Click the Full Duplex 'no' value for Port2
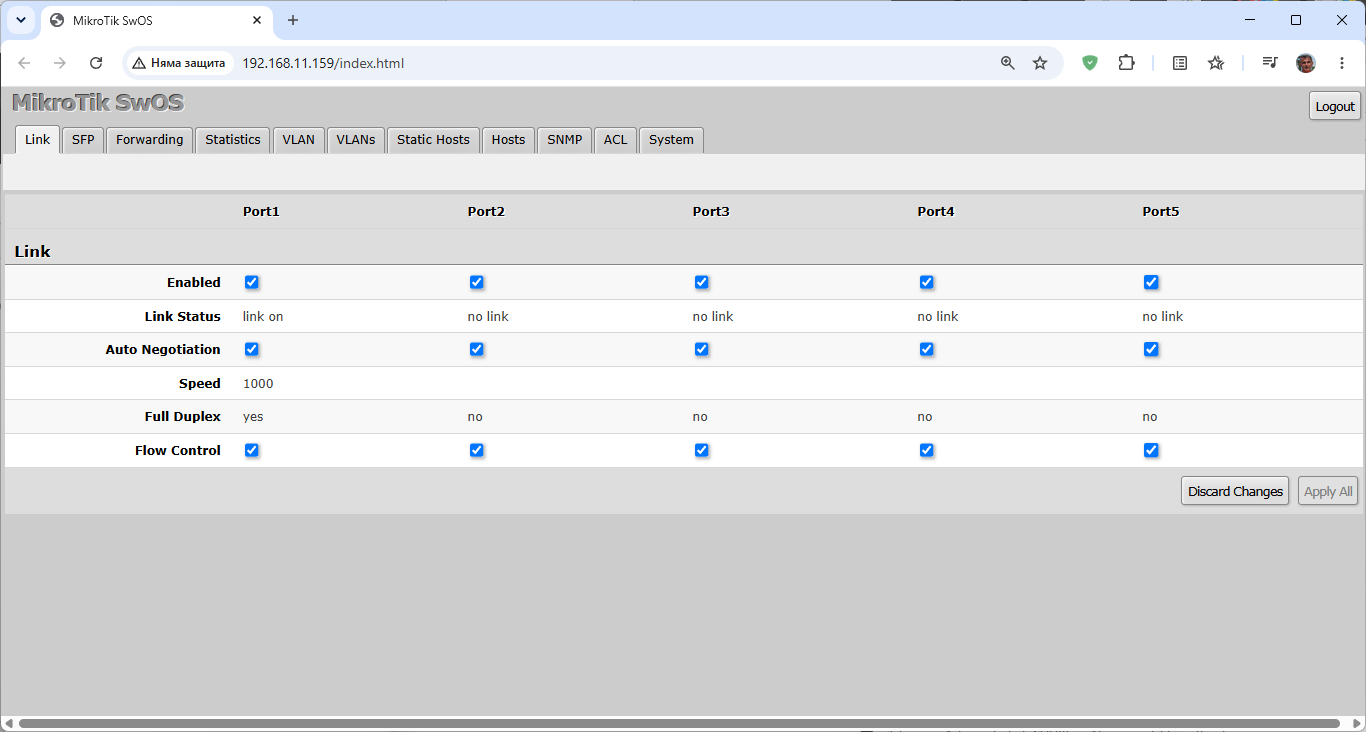Screen dimensions: 1366x732 475,417
